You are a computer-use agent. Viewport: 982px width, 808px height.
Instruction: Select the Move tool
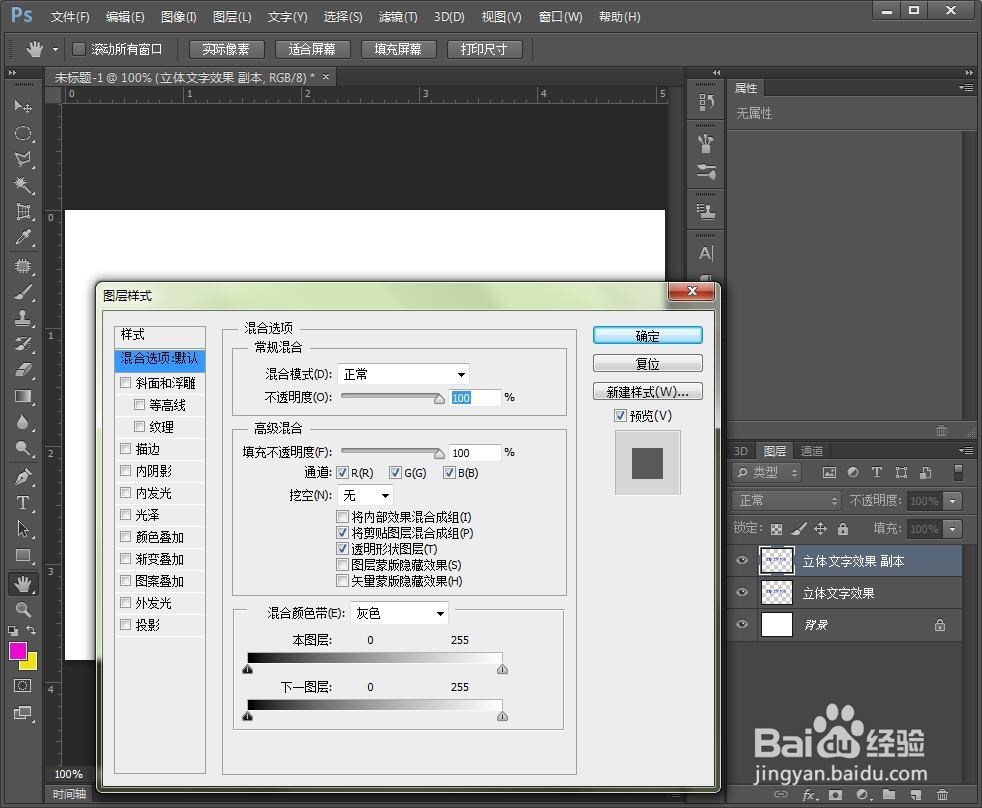coord(22,108)
